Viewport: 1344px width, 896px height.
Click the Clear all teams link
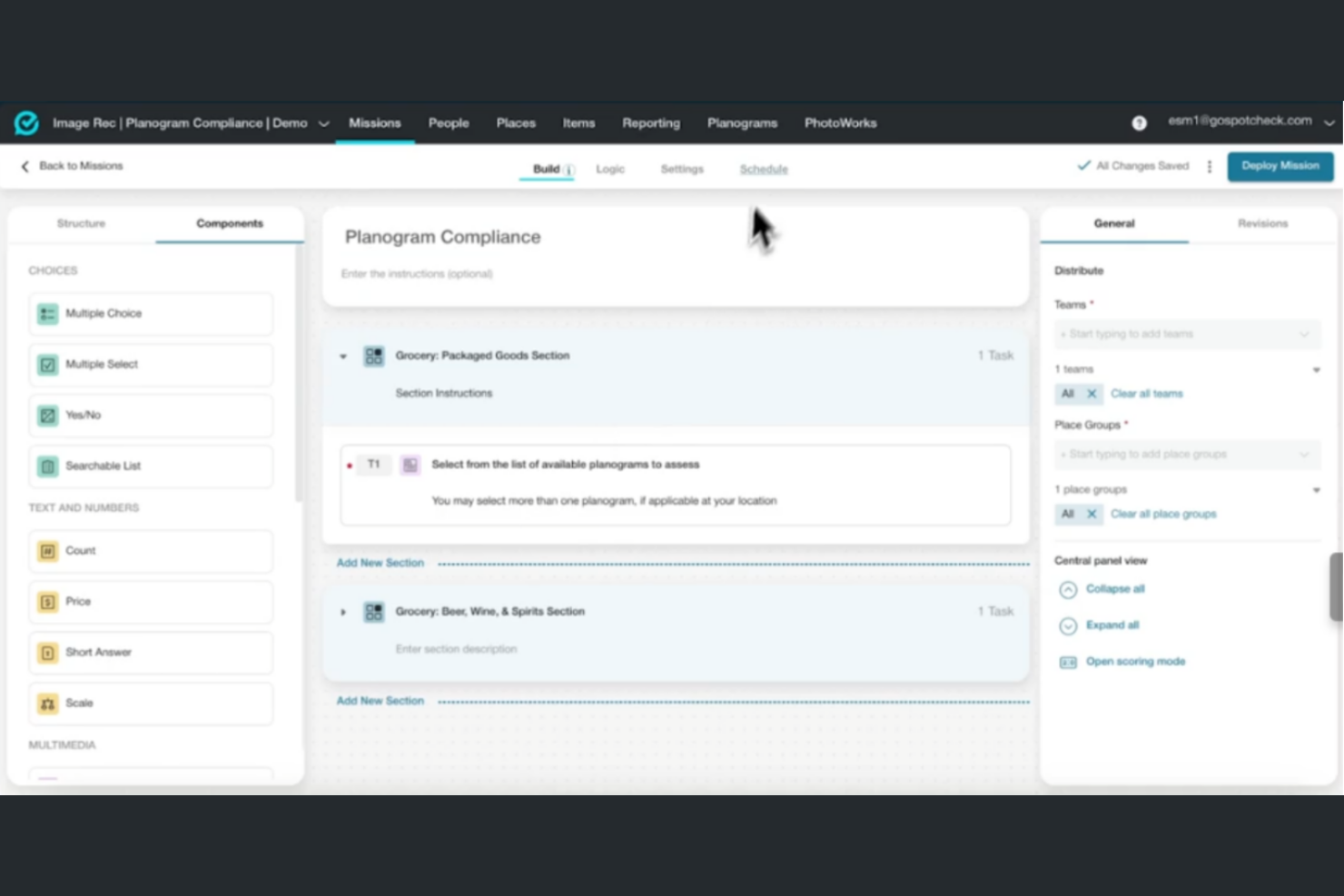[x=1146, y=393]
